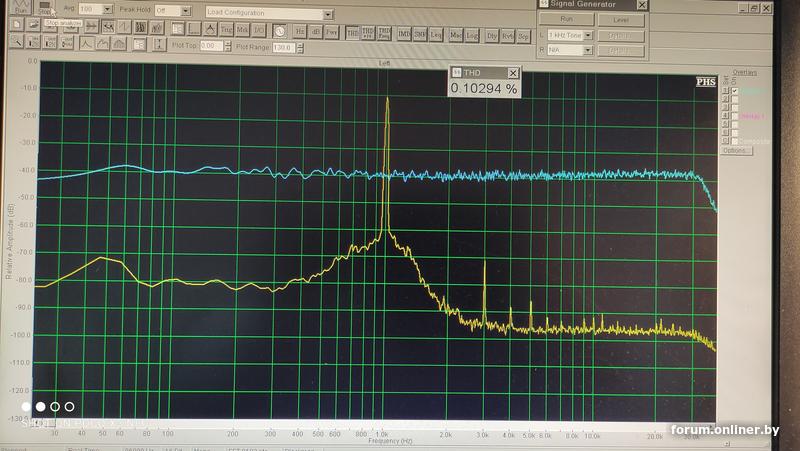Viewport: 800px width, 451px height.
Task: Click the PHS label on the plot
Action: tap(706, 82)
